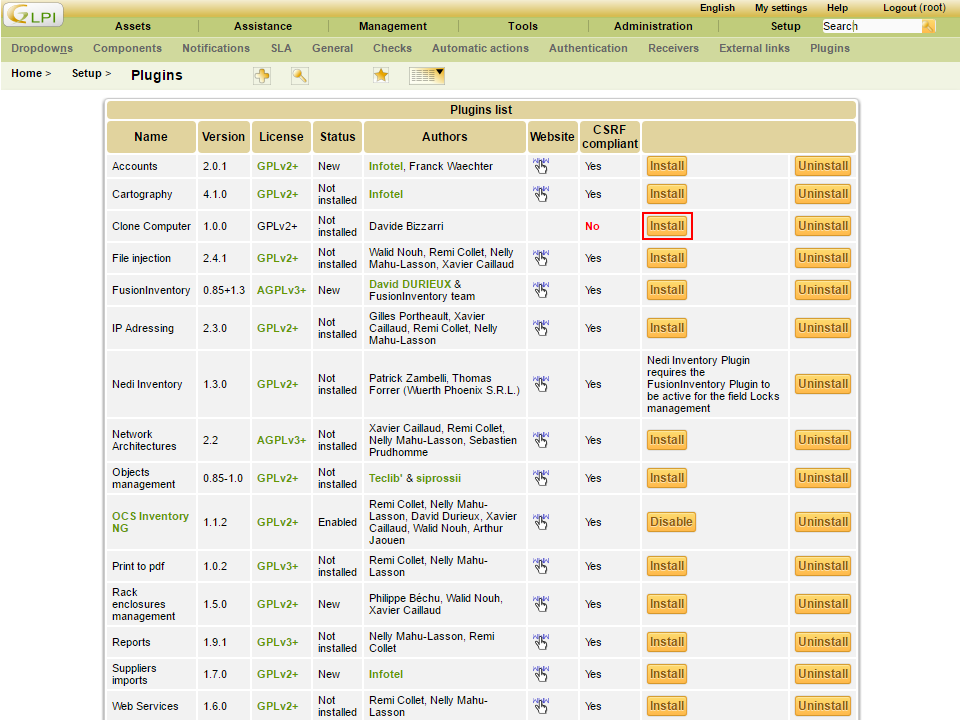Open website icon for Accounts plugin
The width and height of the screenshot is (960, 720).
[x=541, y=166]
